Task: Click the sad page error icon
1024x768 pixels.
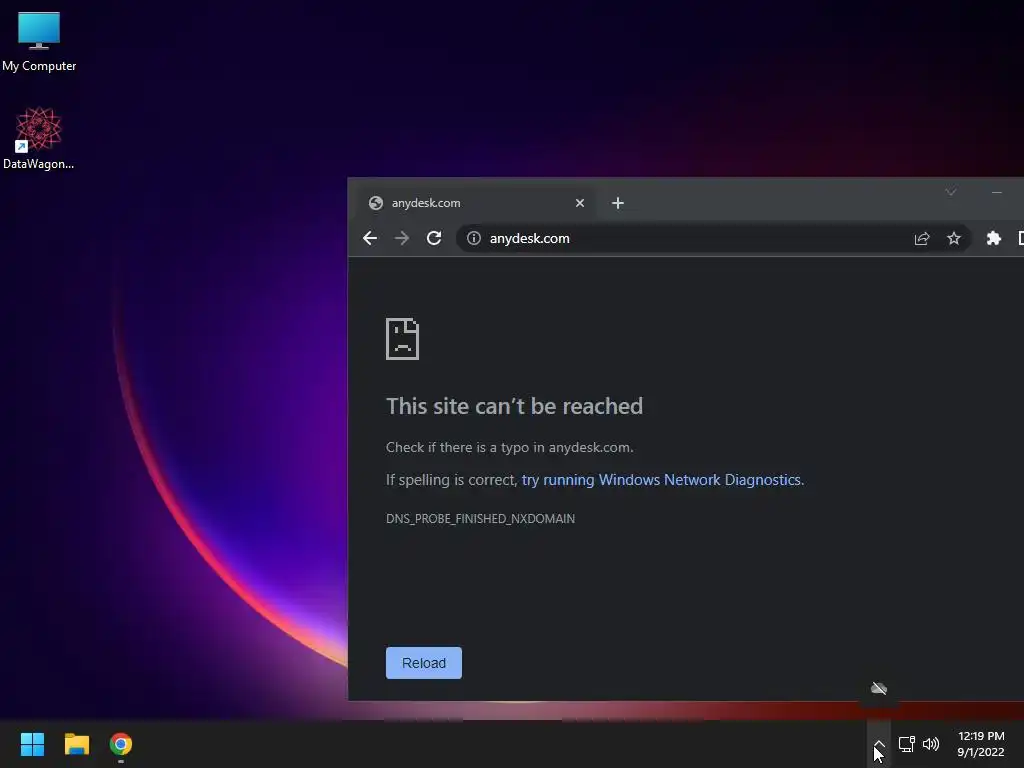Action: (402, 339)
